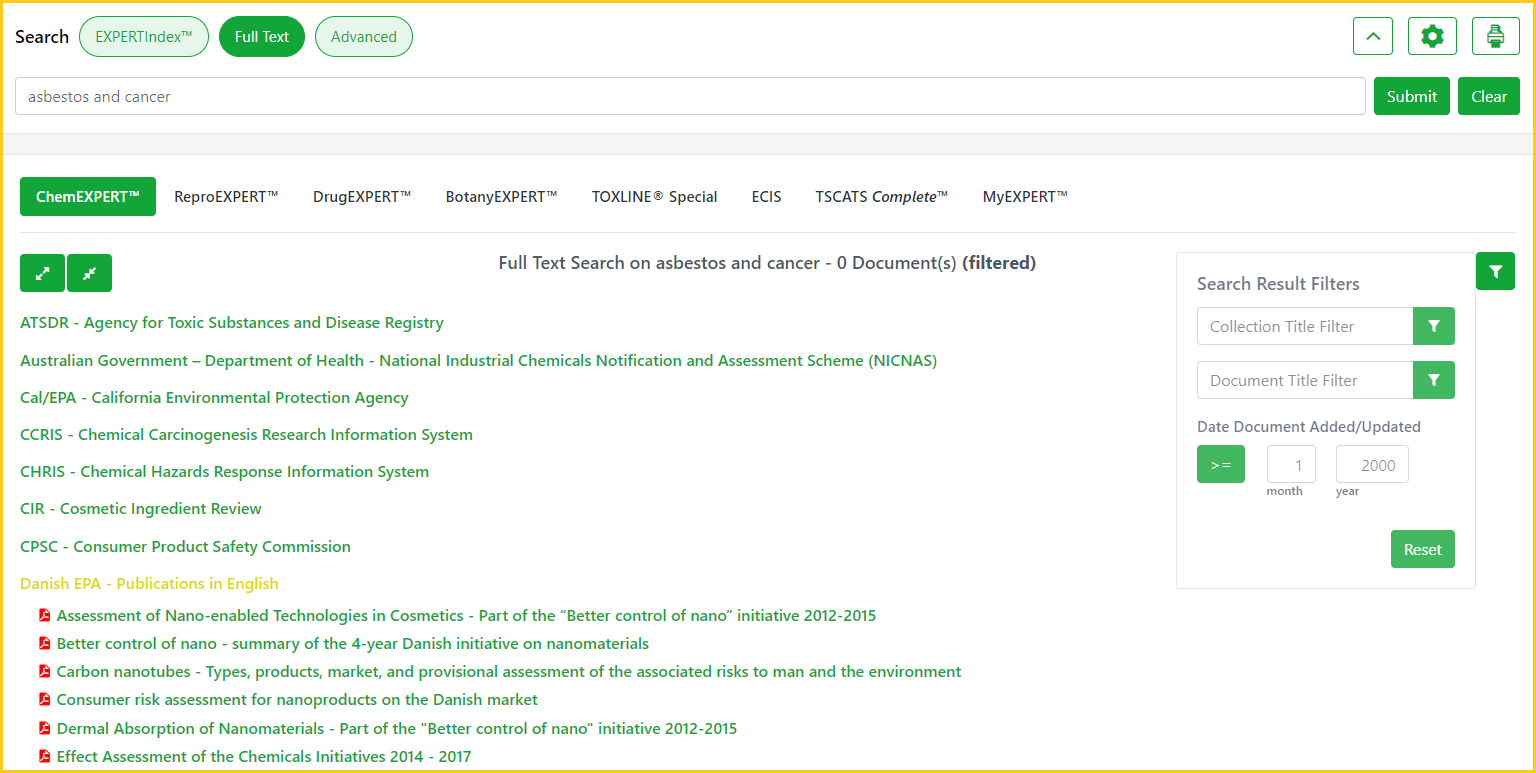Click the printer icon
1536x773 pixels.
coord(1494,37)
